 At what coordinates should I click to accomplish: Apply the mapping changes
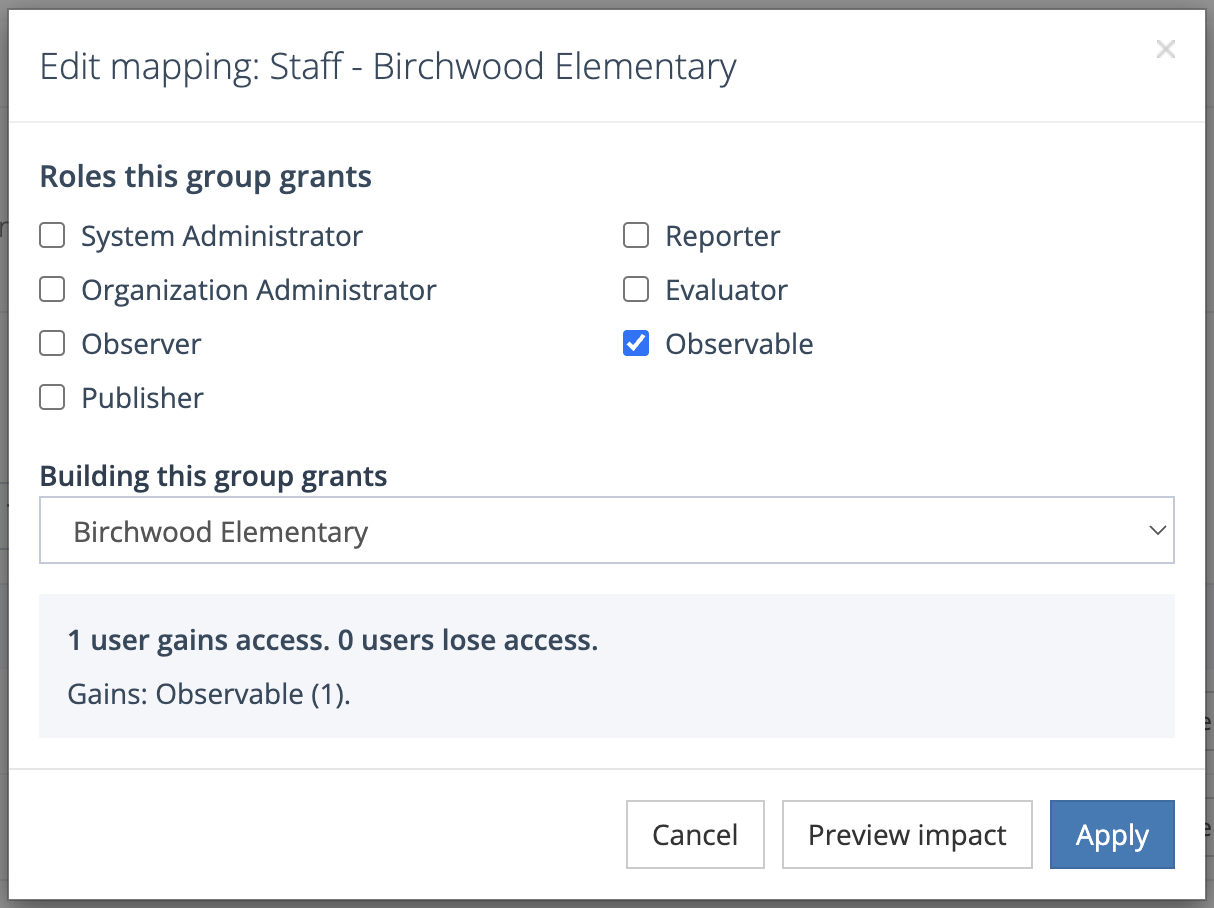[x=1112, y=835]
